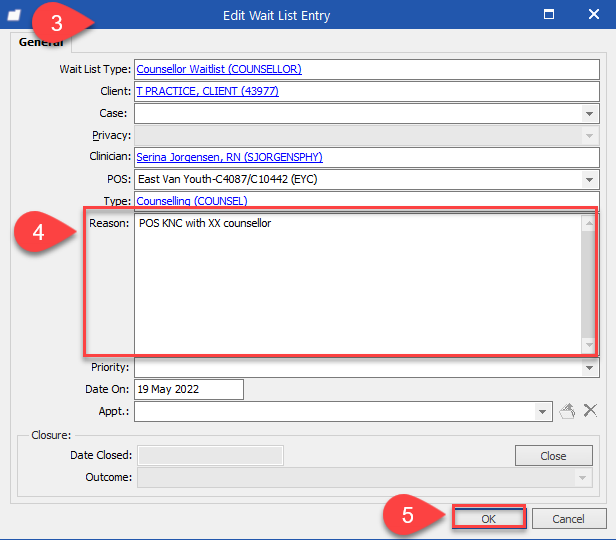Close the Edit Wait List Entry dialog
Screen dimensions: 616x540
coord(594,15)
